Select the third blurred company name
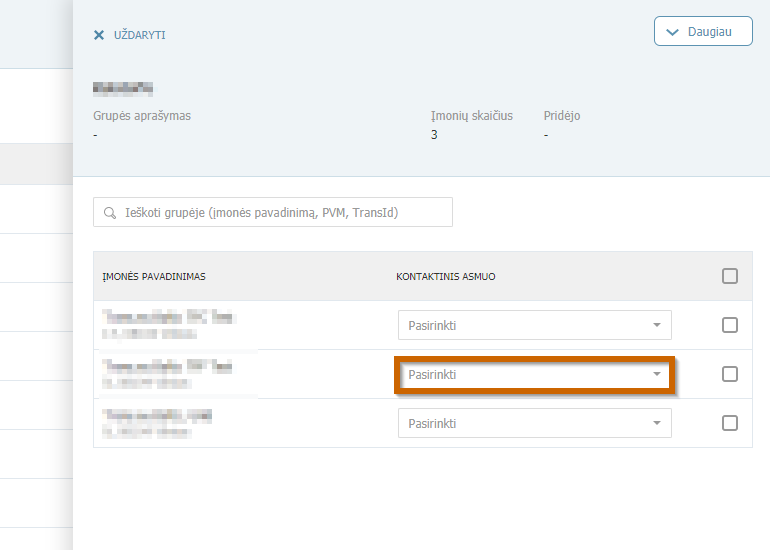The image size is (770, 550). (x=157, y=416)
